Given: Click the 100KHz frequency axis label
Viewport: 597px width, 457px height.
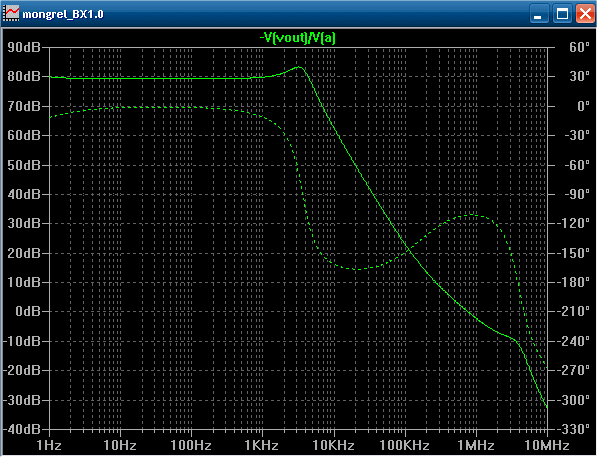Looking at the screenshot, I should tap(405, 445).
